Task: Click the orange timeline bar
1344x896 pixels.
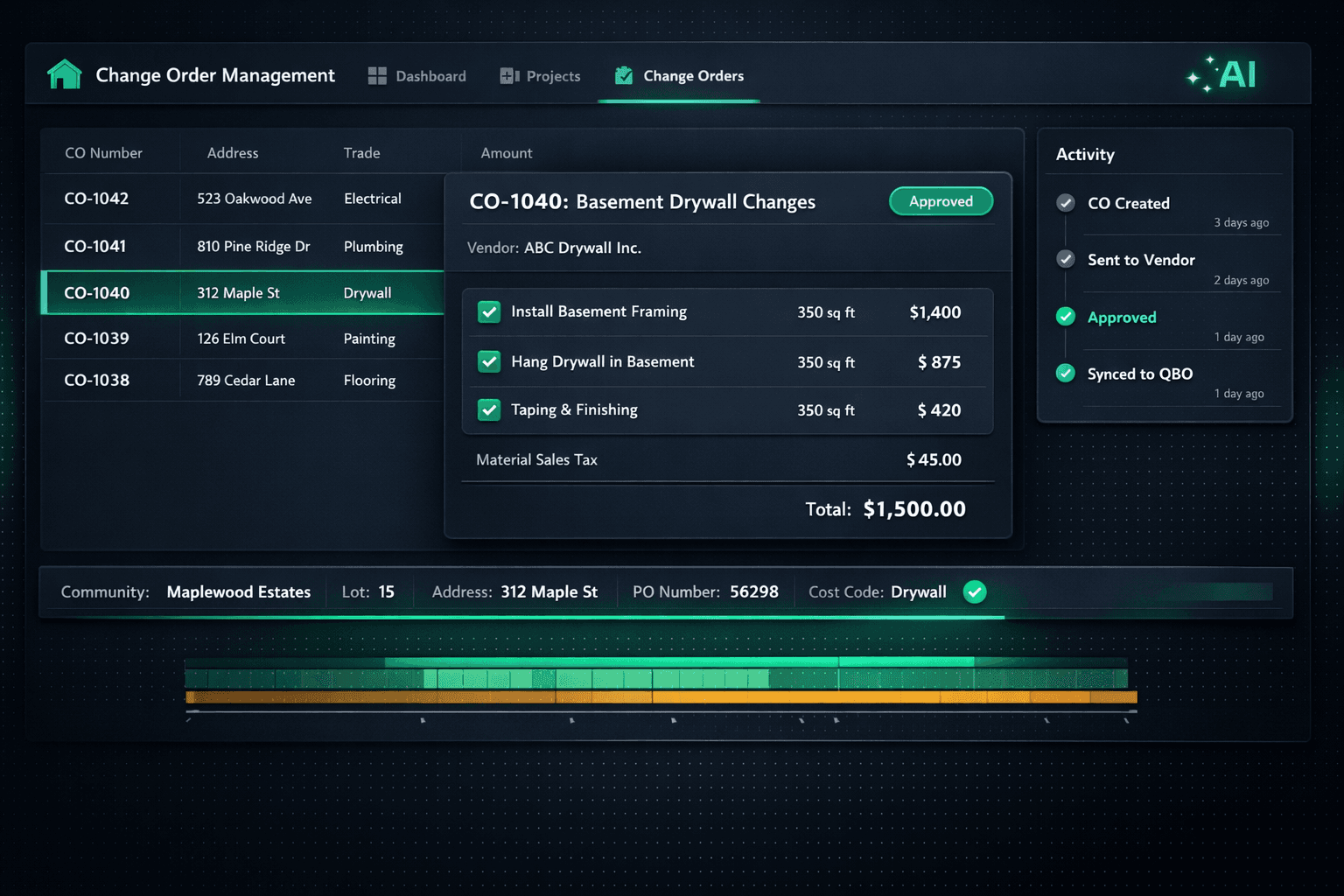Action: [x=661, y=697]
